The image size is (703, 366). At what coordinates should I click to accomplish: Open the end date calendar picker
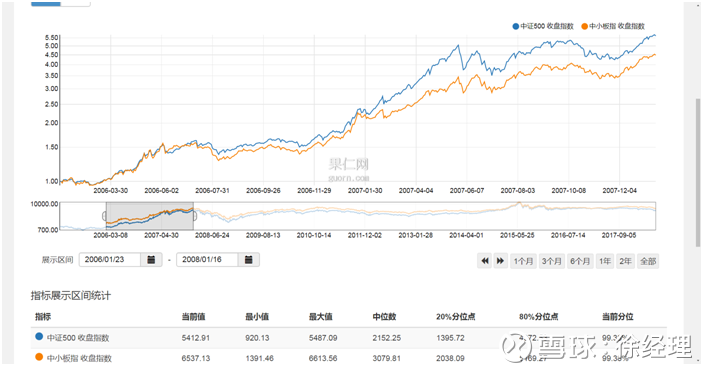click(x=249, y=260)
